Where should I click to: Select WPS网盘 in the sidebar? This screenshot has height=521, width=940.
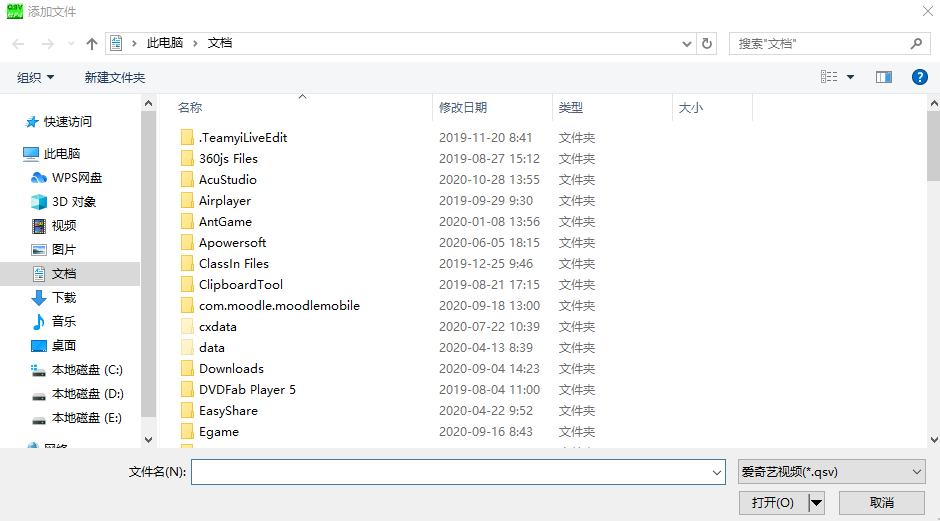[76, 177]
